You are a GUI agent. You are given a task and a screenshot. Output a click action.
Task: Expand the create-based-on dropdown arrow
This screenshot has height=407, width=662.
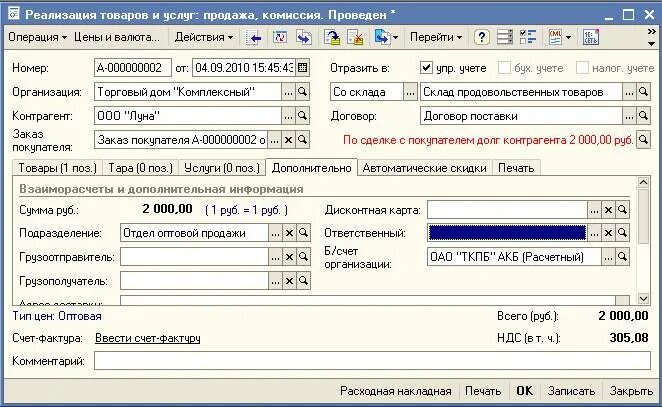395,38
